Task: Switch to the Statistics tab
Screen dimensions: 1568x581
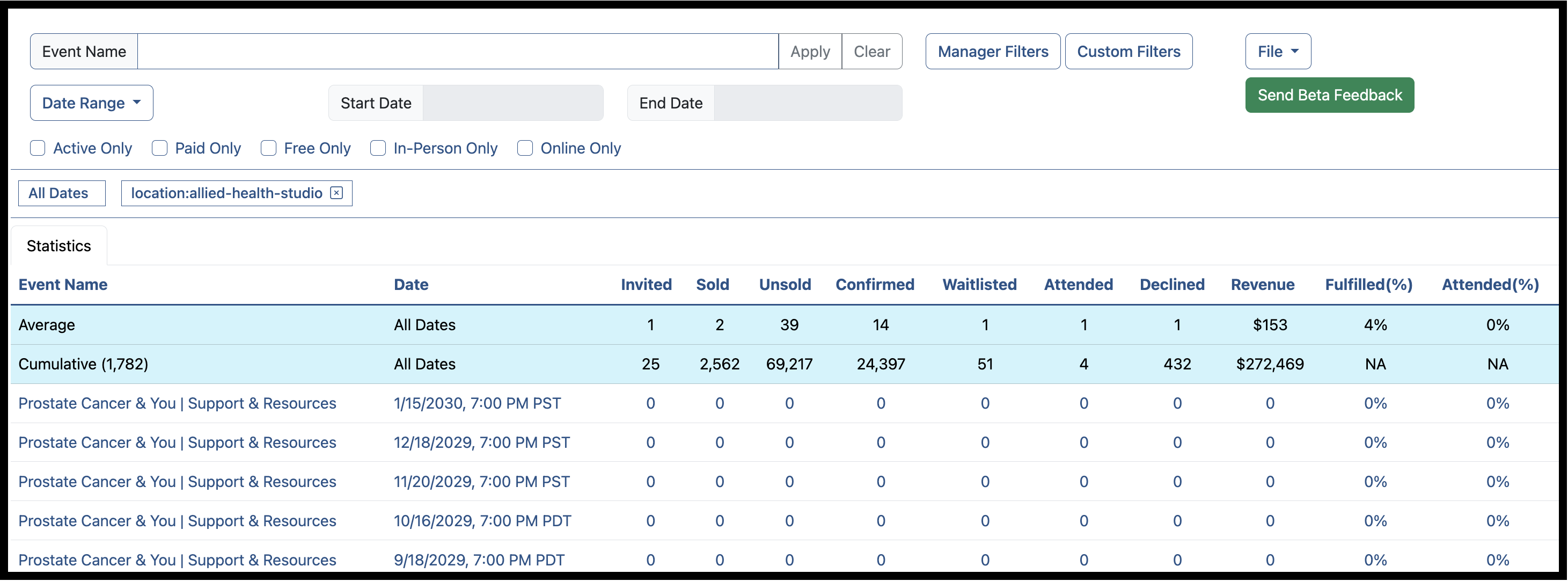Action: click(59, 246)
